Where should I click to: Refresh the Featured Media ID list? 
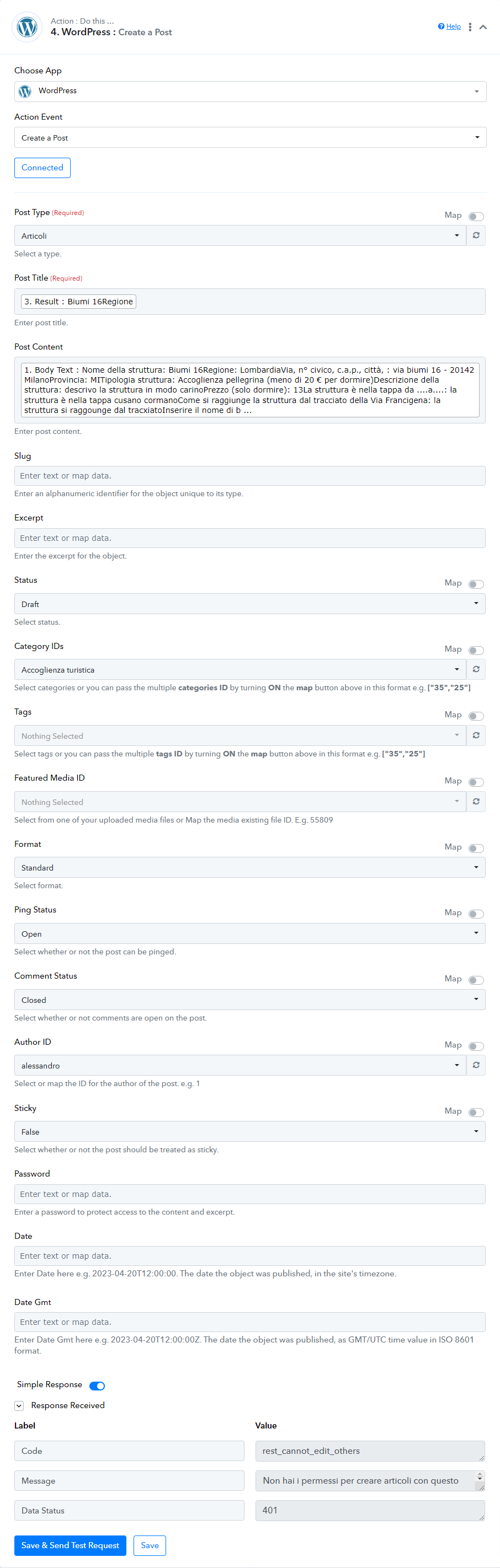(476, 801)
